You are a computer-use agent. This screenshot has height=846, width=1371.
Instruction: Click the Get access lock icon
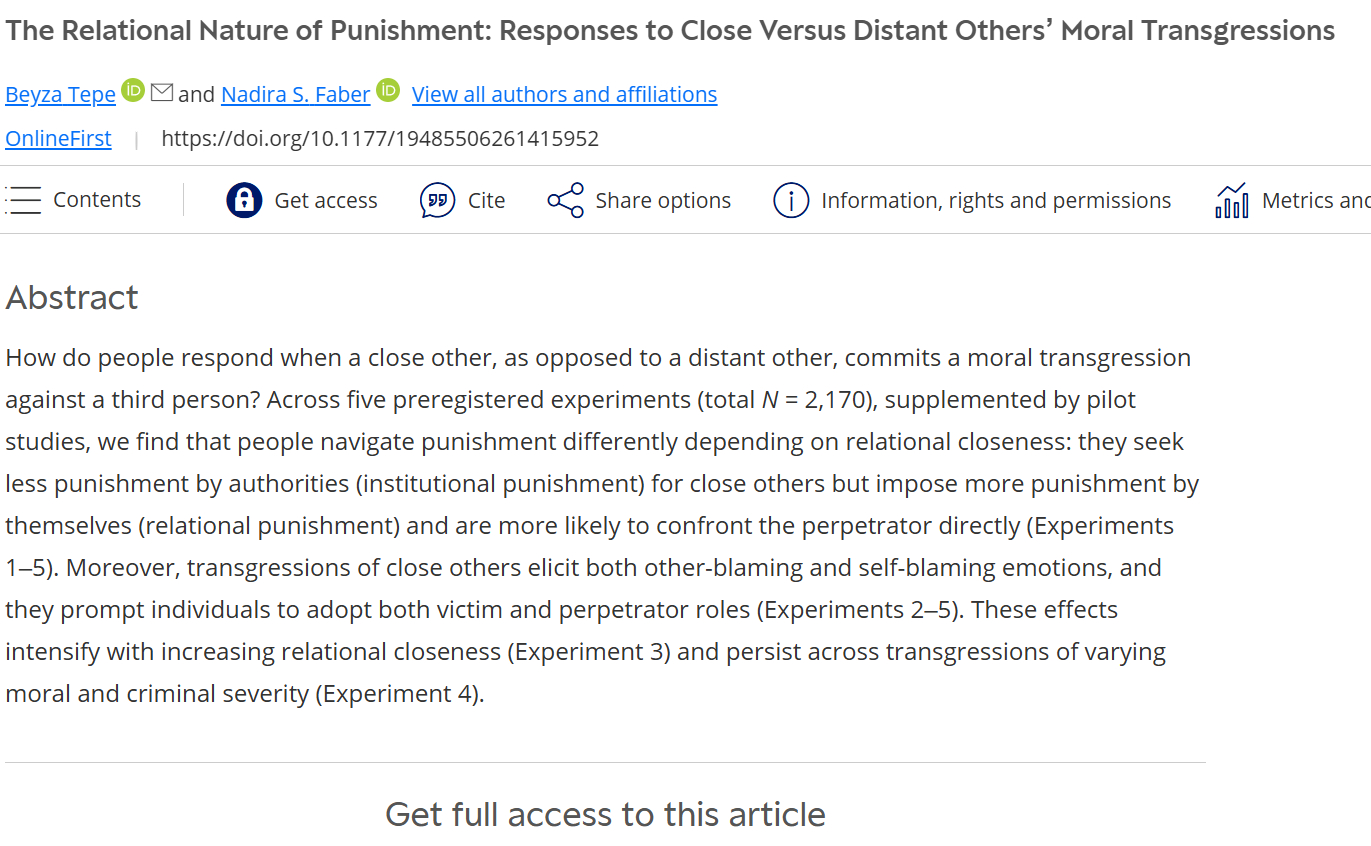click(x=244, y=200)
